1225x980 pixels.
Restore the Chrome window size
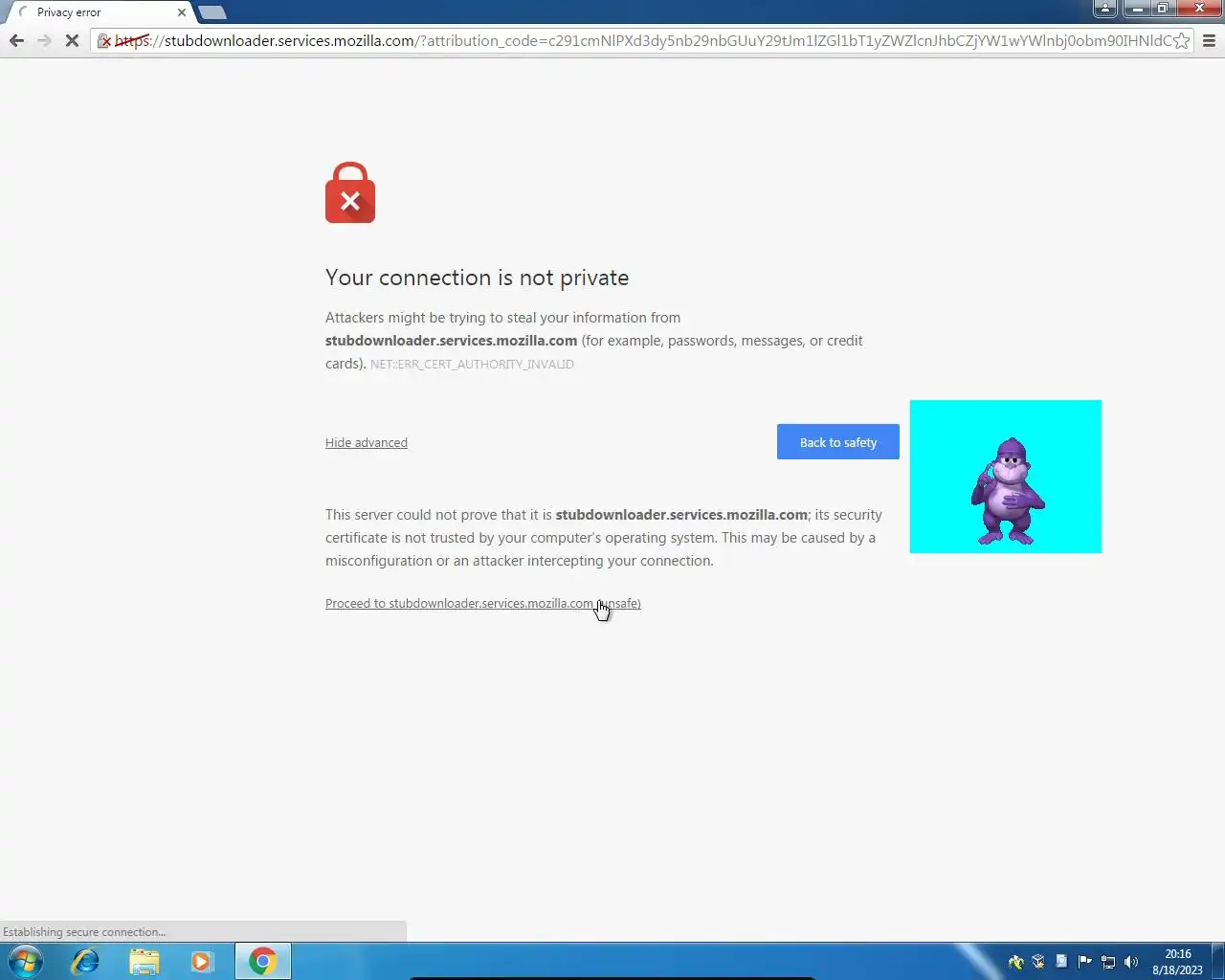pyautogui.click(x=1162, y=8)
